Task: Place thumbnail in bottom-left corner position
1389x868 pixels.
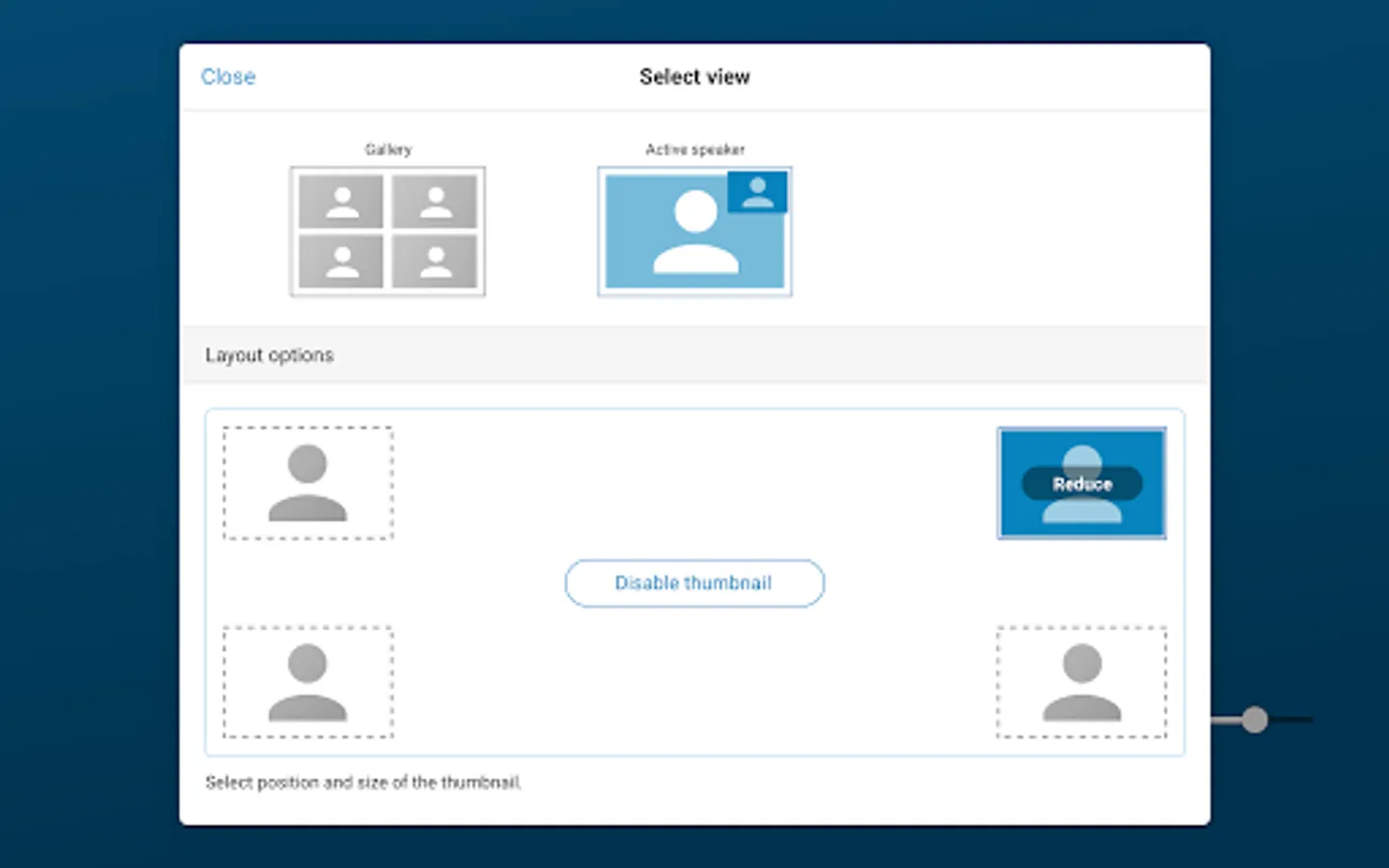Action: point(308,683)
